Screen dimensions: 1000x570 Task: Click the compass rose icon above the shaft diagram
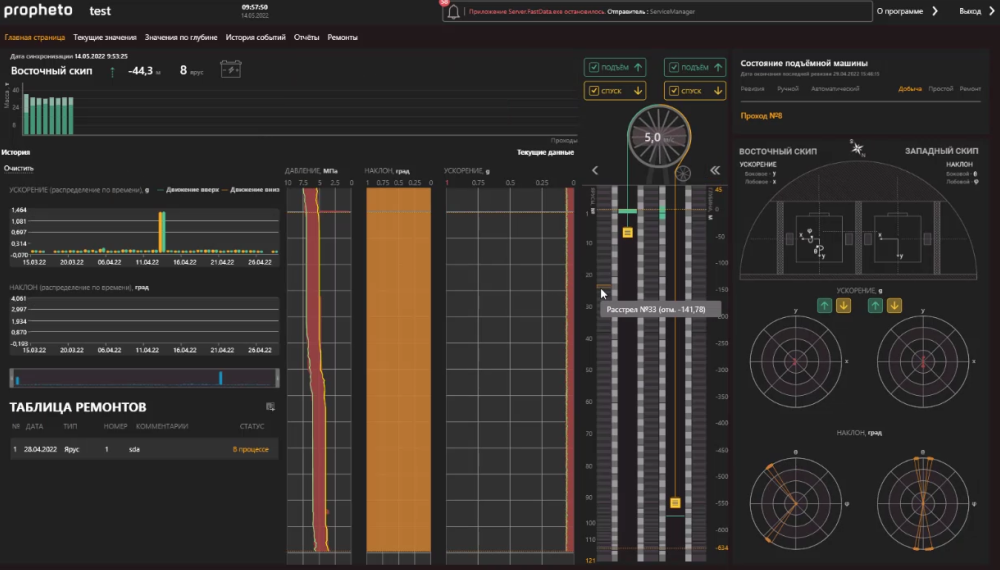point(857,148)
